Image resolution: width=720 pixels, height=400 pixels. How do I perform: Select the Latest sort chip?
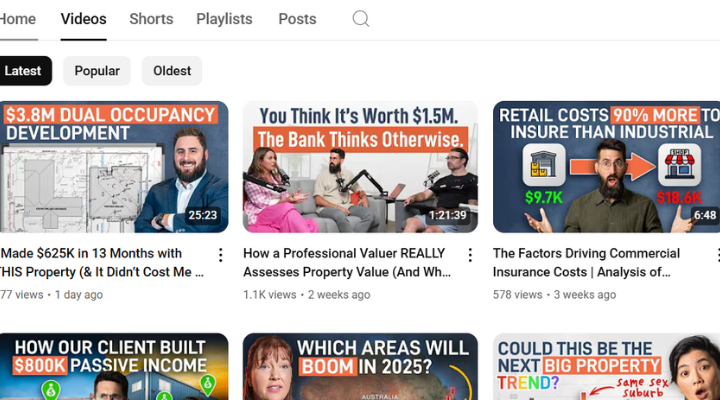point(23,71)
